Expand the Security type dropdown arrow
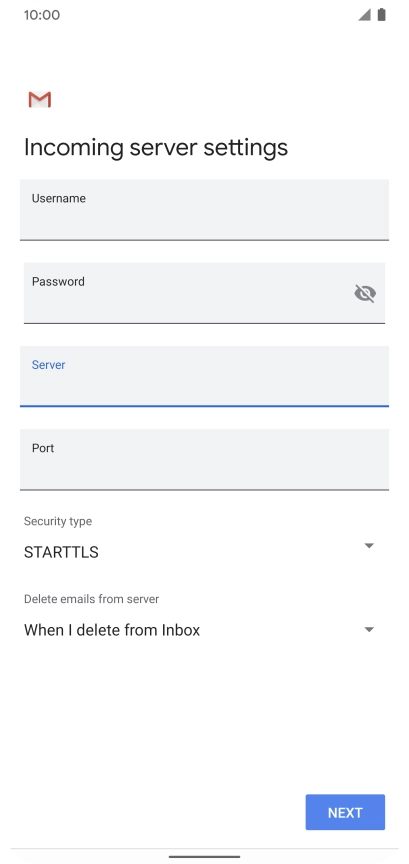 369,546
